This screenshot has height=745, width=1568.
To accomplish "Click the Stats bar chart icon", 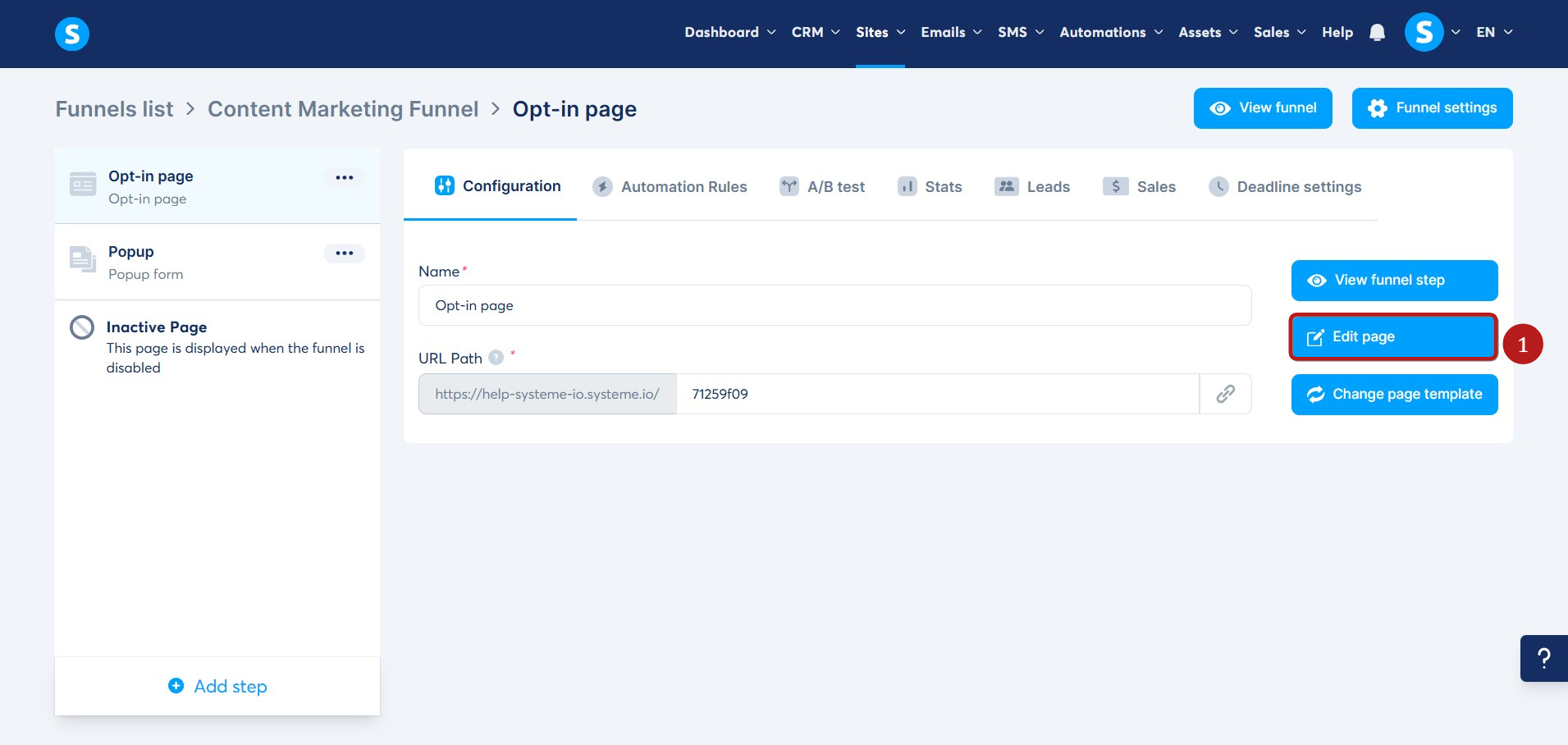I will pos(907,186).
